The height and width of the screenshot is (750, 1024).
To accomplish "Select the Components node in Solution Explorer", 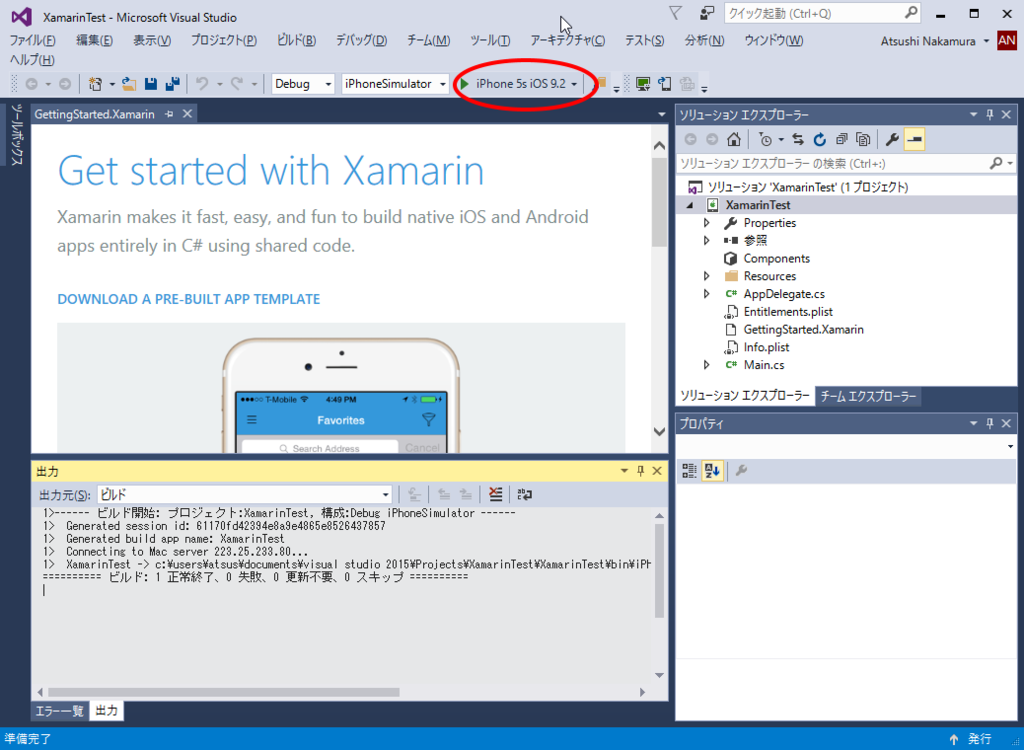I will click(776, 258).
